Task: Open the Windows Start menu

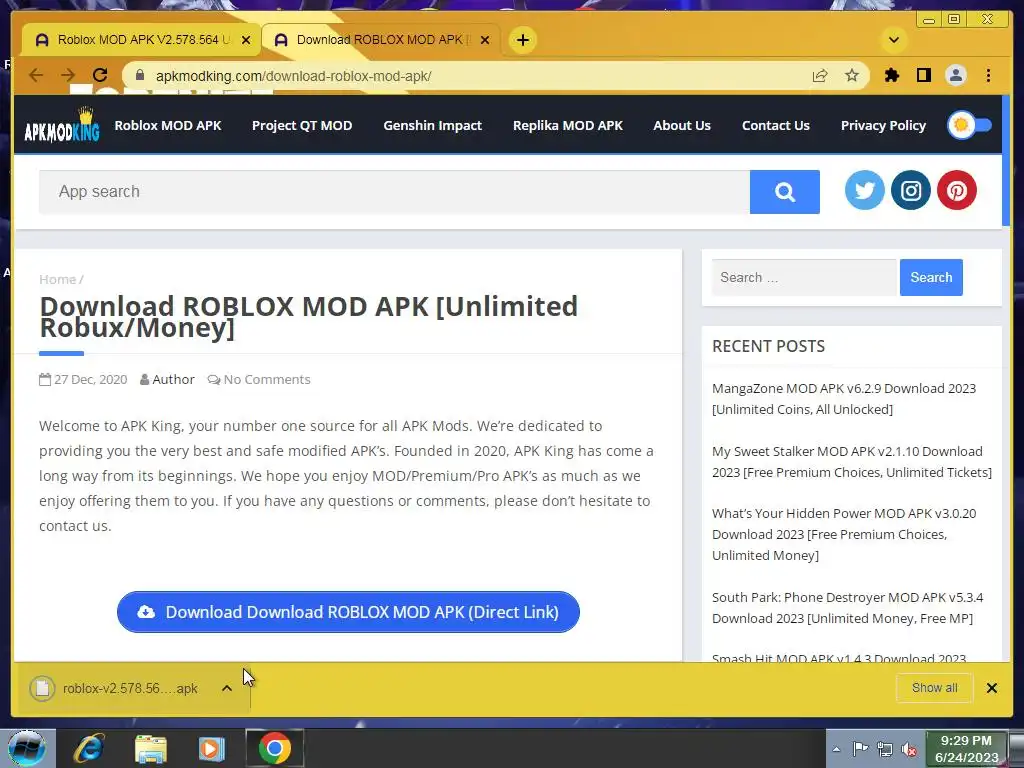Action: tap(27, 748)
